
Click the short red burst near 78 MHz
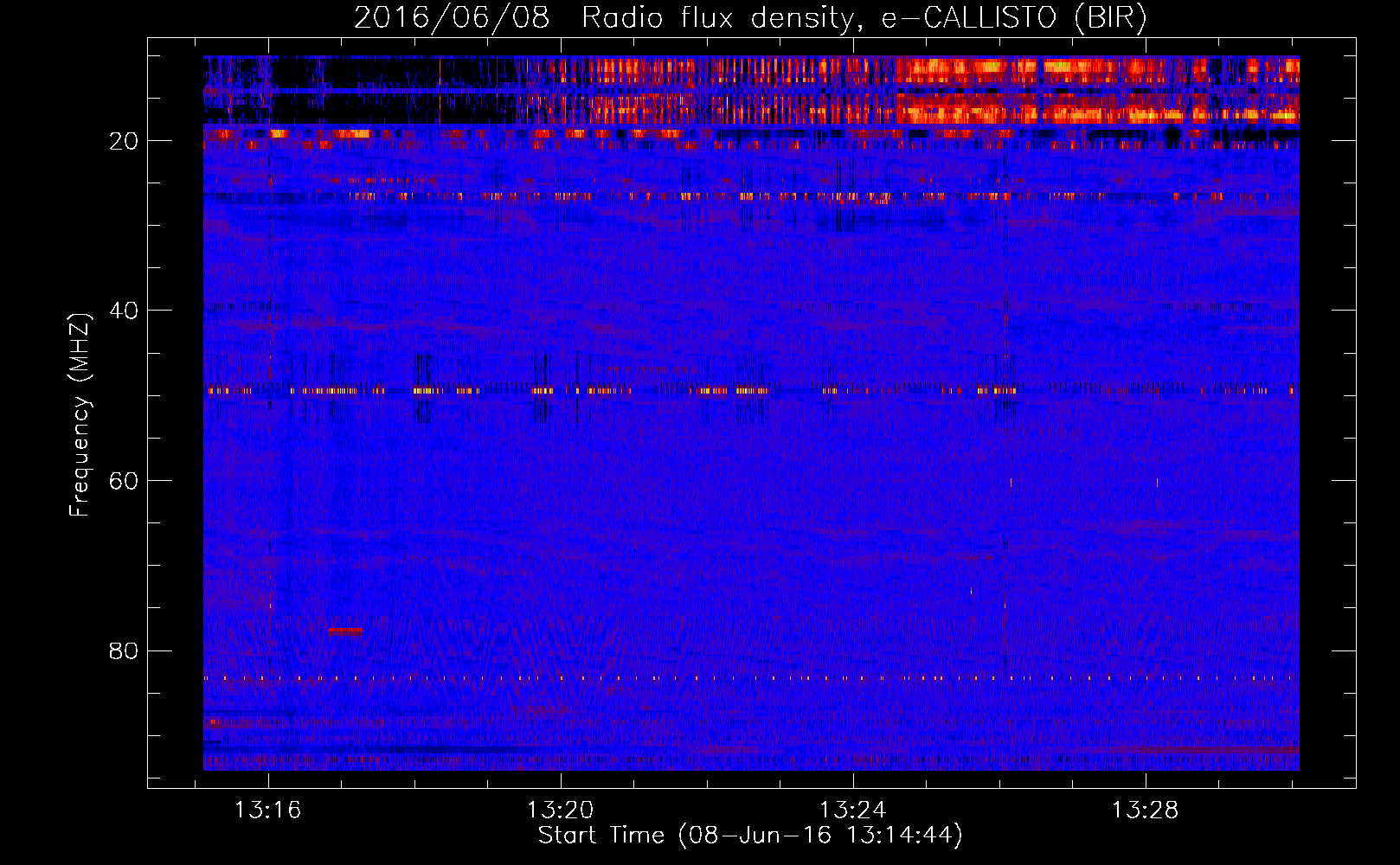click(345, 631)
